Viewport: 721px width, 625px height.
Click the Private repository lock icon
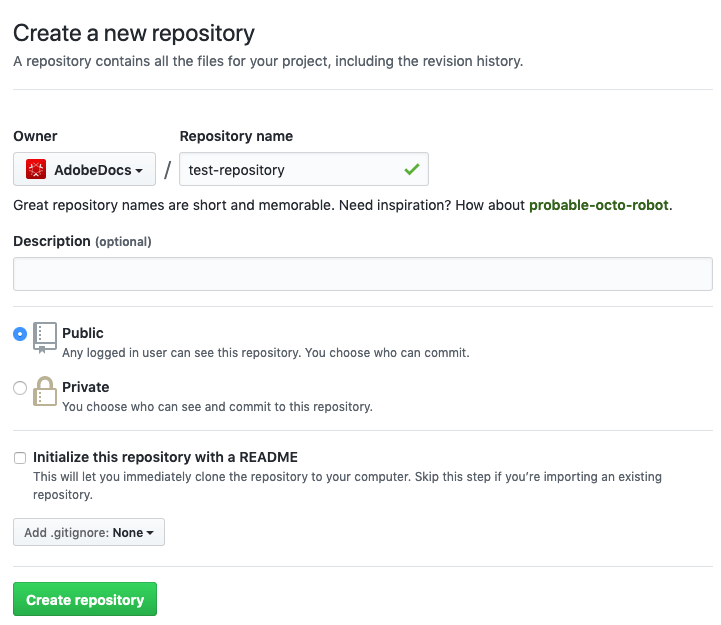click(x=45, y=391)
